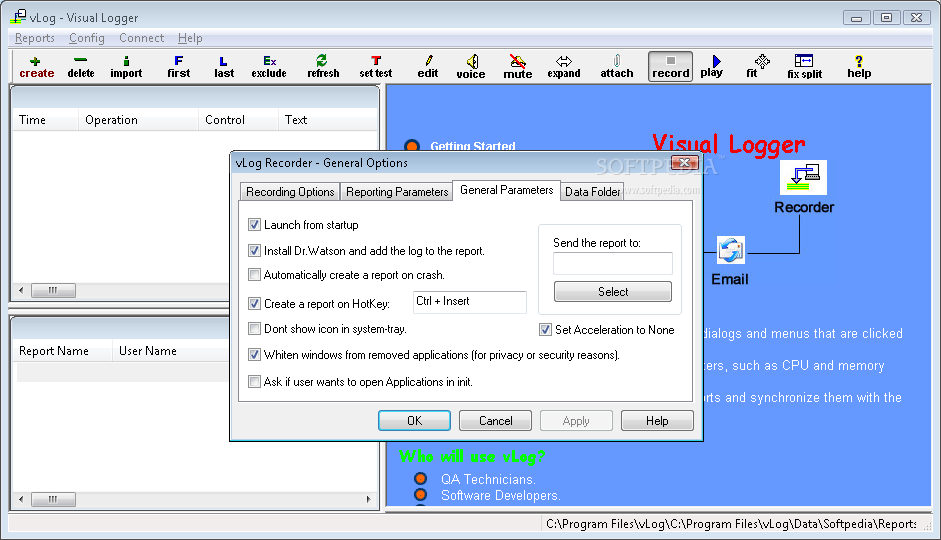Screen dimensions: 941x540
Task: Click Select under Send the report to
Action: (x=613, y=292)
